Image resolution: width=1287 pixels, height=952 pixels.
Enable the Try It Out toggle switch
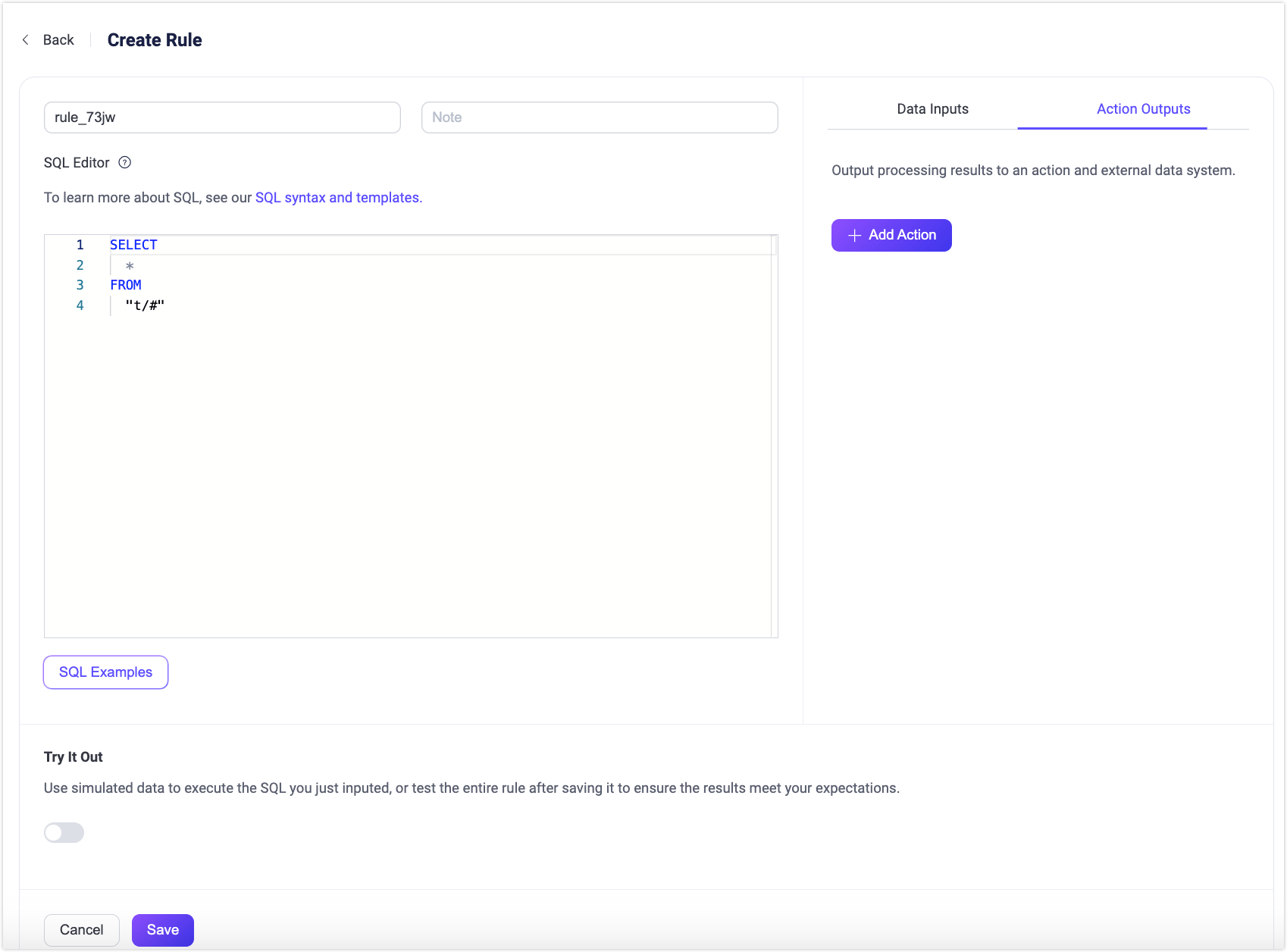[x=64, y=833]
